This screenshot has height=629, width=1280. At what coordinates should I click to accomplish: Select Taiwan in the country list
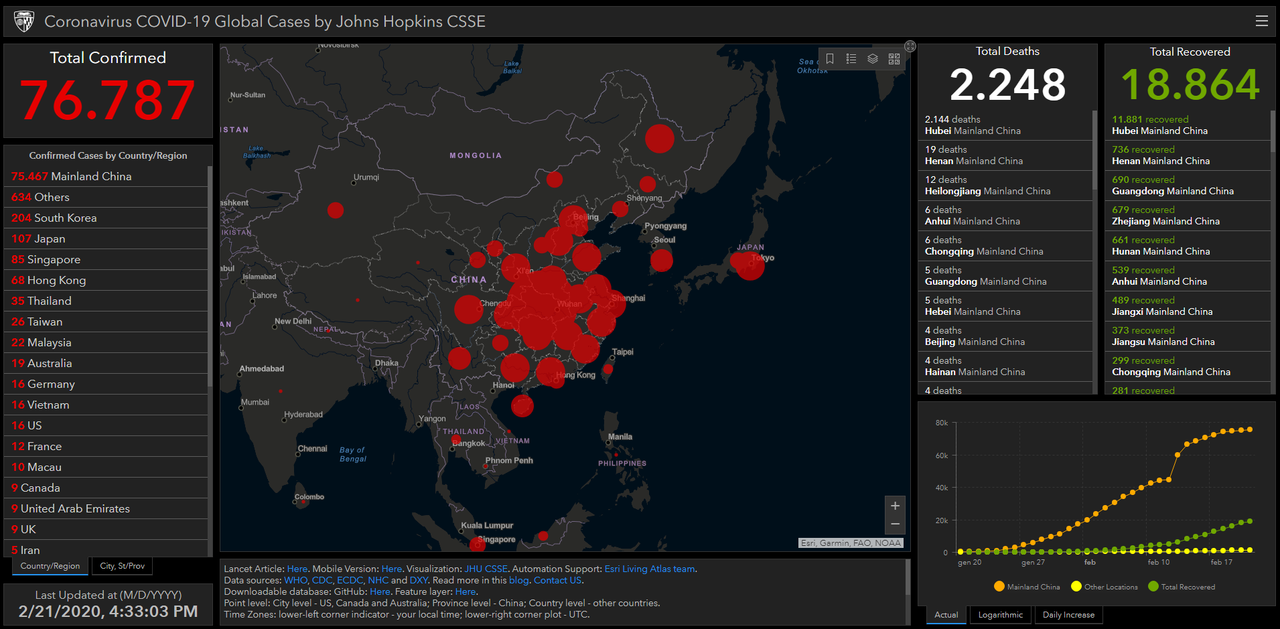(x=108, y=322)
